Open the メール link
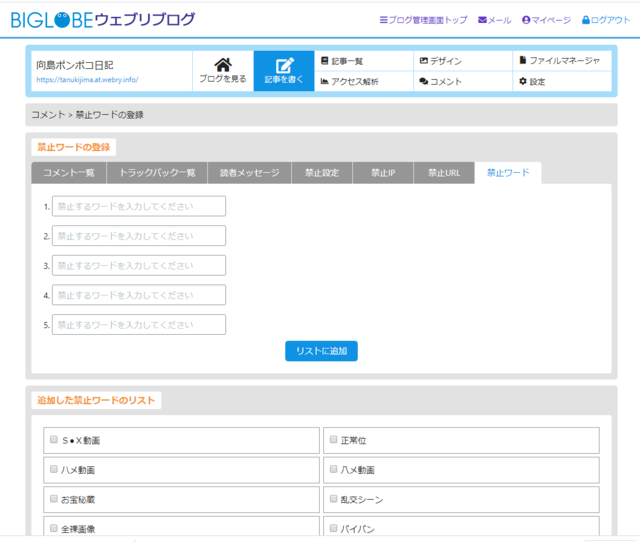The width and height of the screenshot is (640, 542). pyautogui.click(x=499, y=20)
